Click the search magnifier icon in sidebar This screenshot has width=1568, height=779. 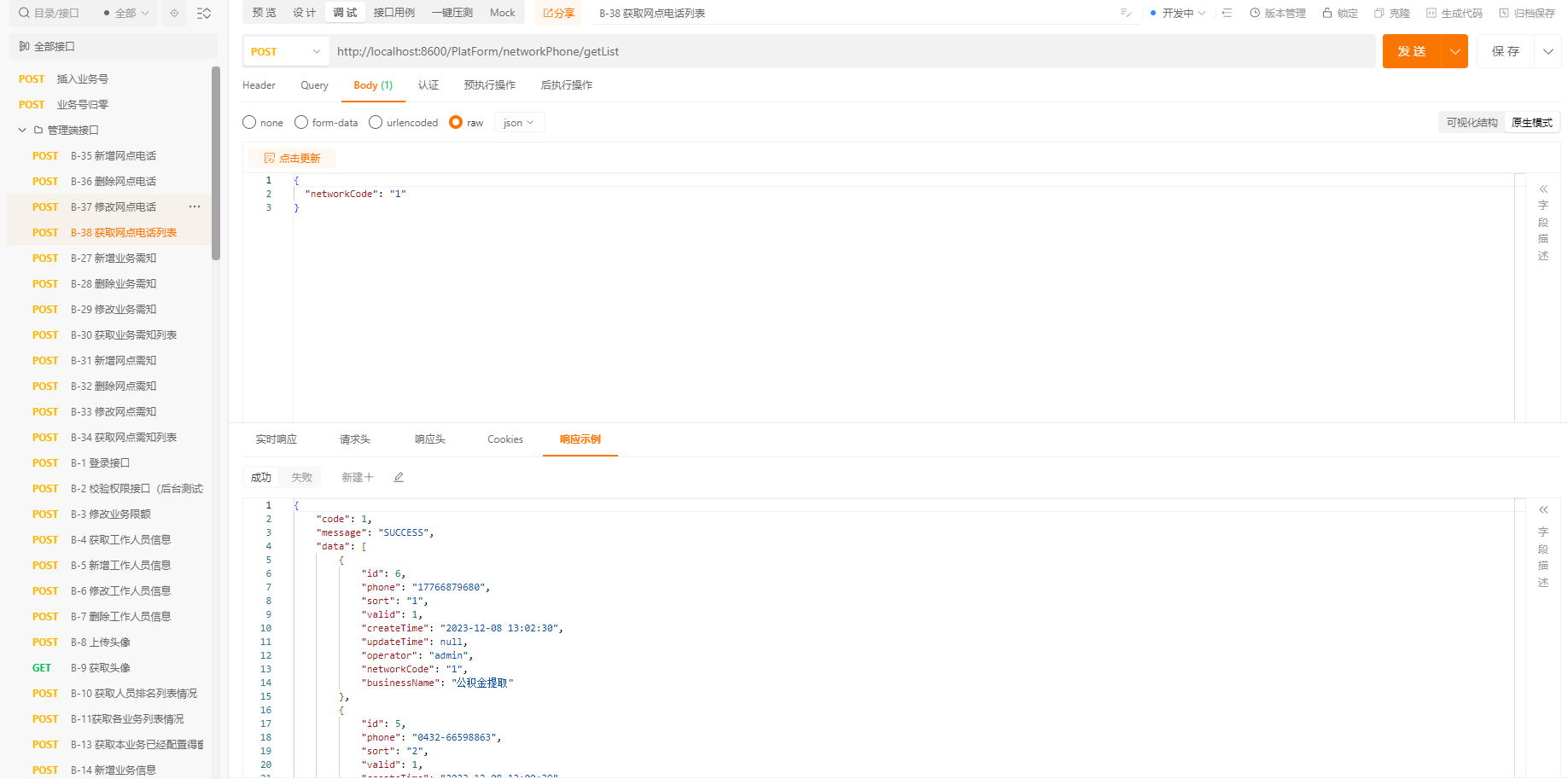point(24,13)
